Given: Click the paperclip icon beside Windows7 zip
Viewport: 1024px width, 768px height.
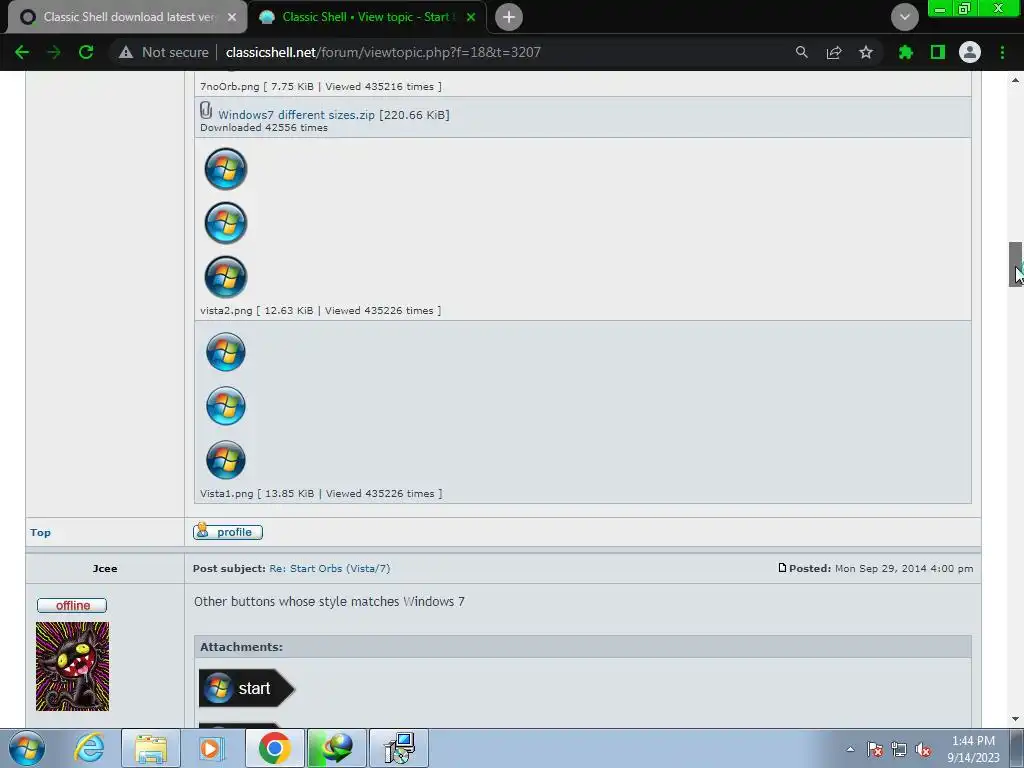Looking at the screenshot, I should (x=206, y=110).
